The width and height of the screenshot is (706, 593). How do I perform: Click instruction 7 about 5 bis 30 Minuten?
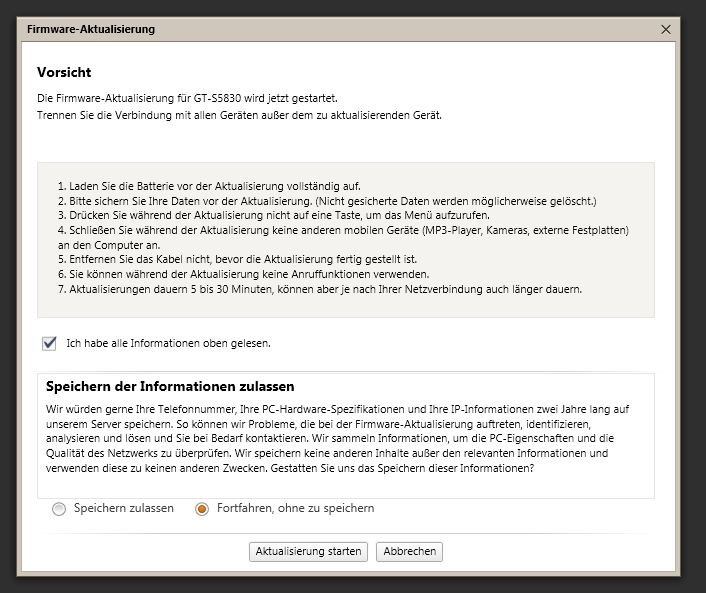click(x=320, y=289)
